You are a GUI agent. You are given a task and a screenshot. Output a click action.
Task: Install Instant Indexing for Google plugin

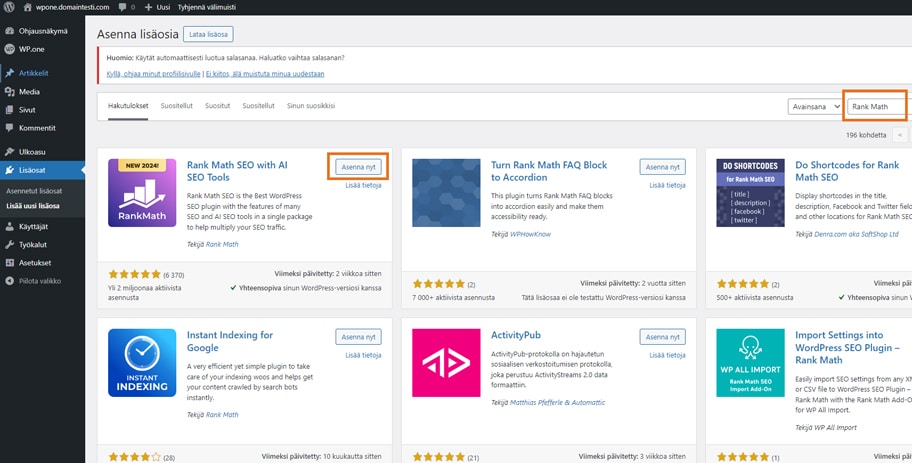point(358,337)
